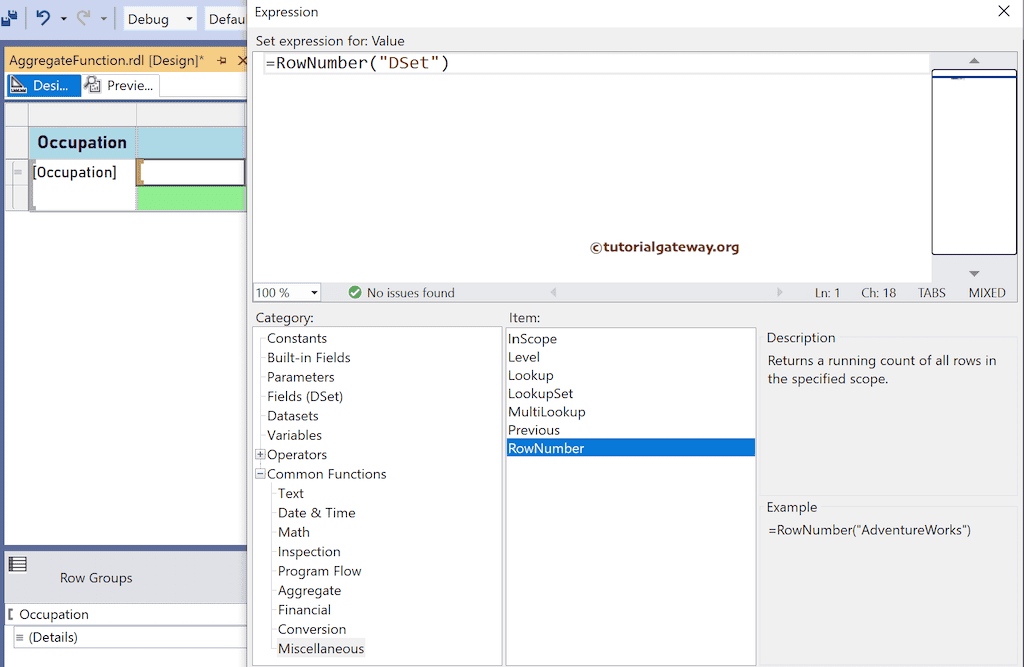Click the right navigation arrow in the expression status bar
Image resolution: width=1024 pixels, height=667 pixels.
pos(780,292)
